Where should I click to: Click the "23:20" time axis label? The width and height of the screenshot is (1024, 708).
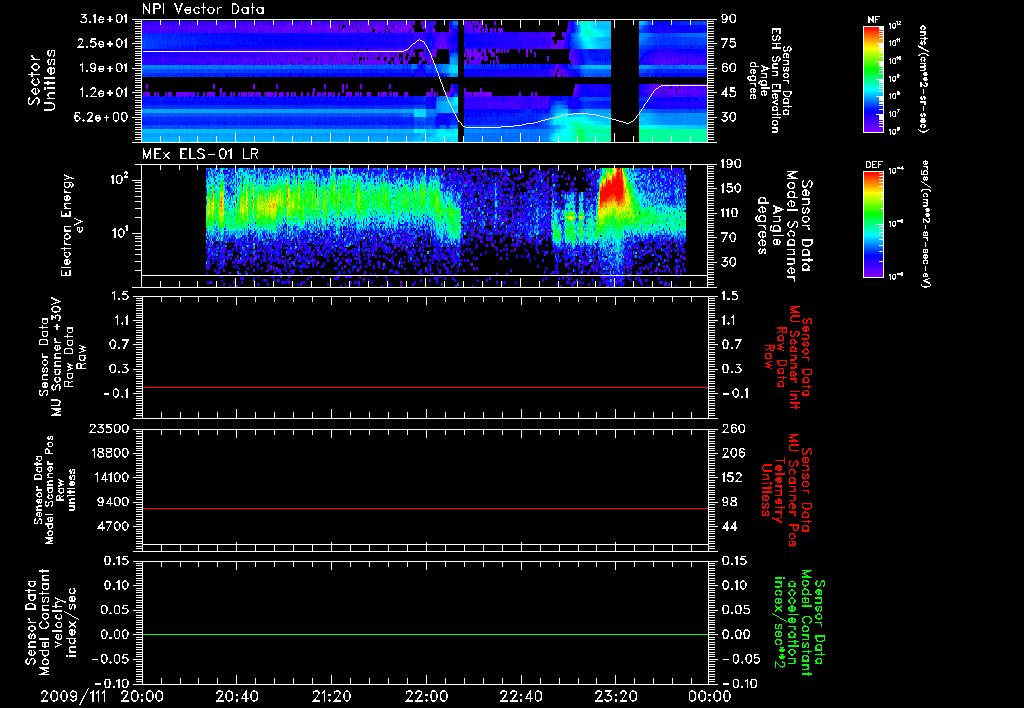pyautogui.click(x=616, y=696)
